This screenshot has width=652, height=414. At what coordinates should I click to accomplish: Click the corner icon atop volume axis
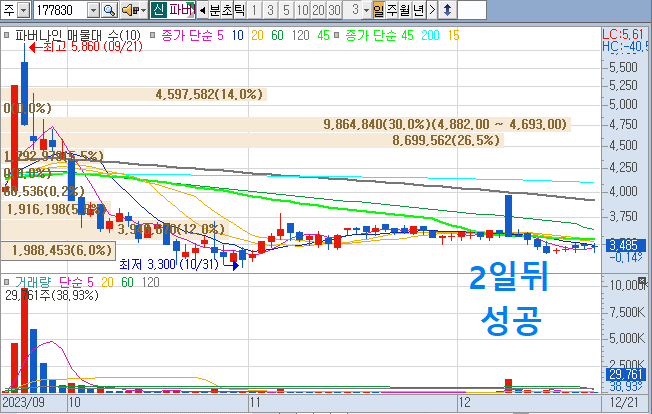click(642, 280)
